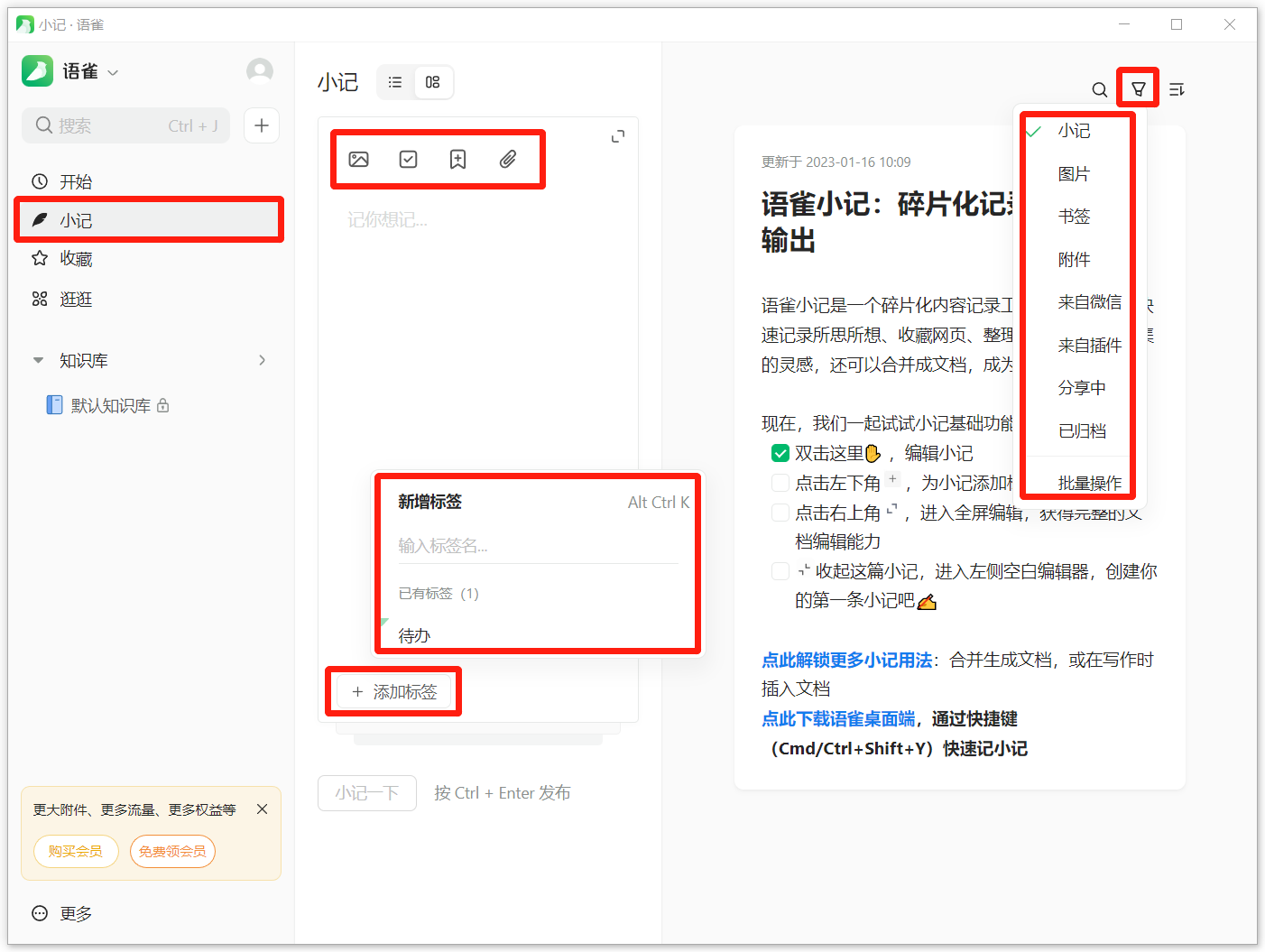Switch notes to card grid view
The width and height of the screenshot is (1265, 952).
[x=433, y=82]
